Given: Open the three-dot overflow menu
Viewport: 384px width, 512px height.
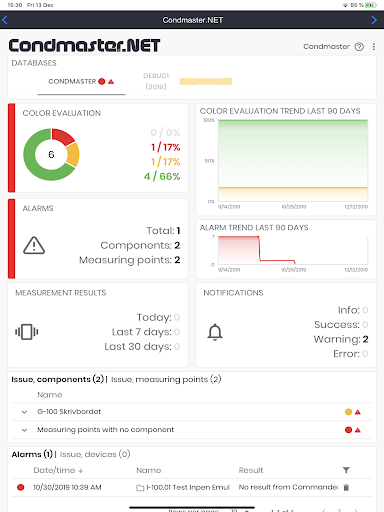Looking at the screenshot, I should pos(374,47).
